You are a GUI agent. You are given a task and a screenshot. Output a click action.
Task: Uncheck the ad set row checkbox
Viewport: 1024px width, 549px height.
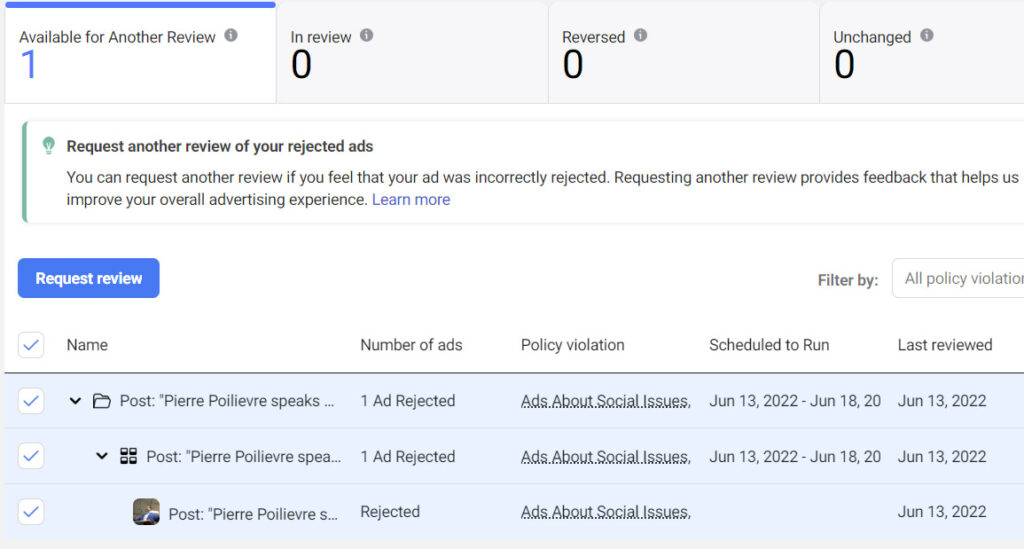[x=31, y=456]
